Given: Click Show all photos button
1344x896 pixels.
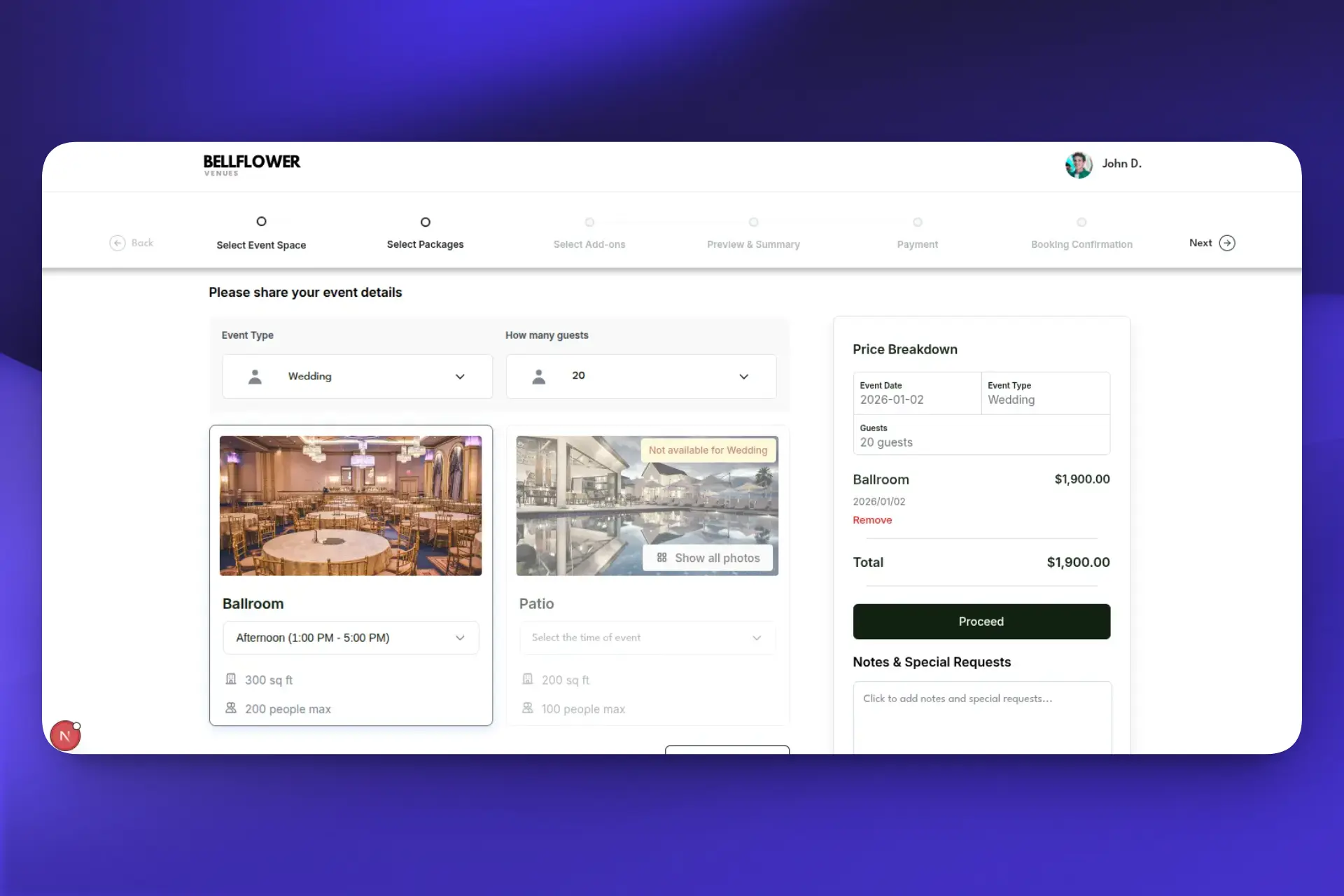Looking at the screenshot, I should [x=708, y=558].
